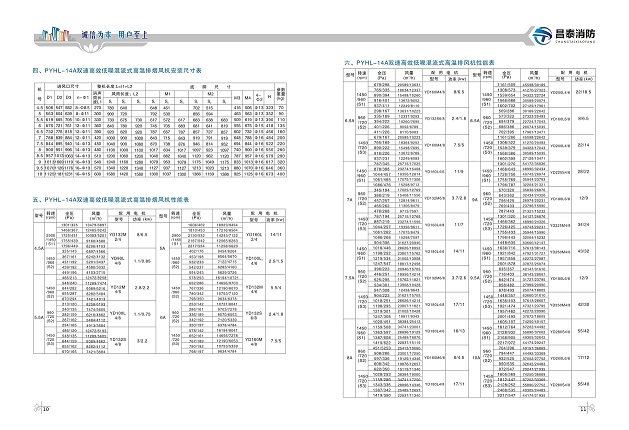The image size is (629, 430).
Task: Click weight value 135 in table four
Action: (x=281, y=126)
